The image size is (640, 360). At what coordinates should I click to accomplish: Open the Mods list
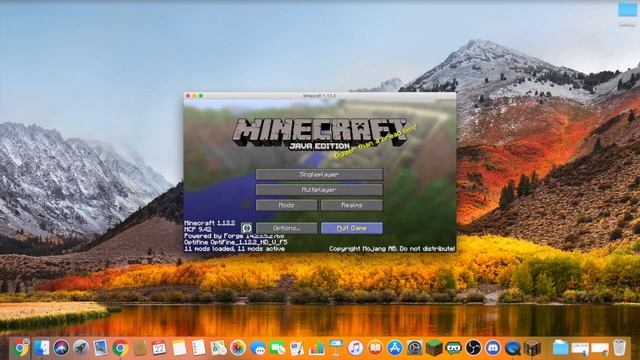click(287, 205)
